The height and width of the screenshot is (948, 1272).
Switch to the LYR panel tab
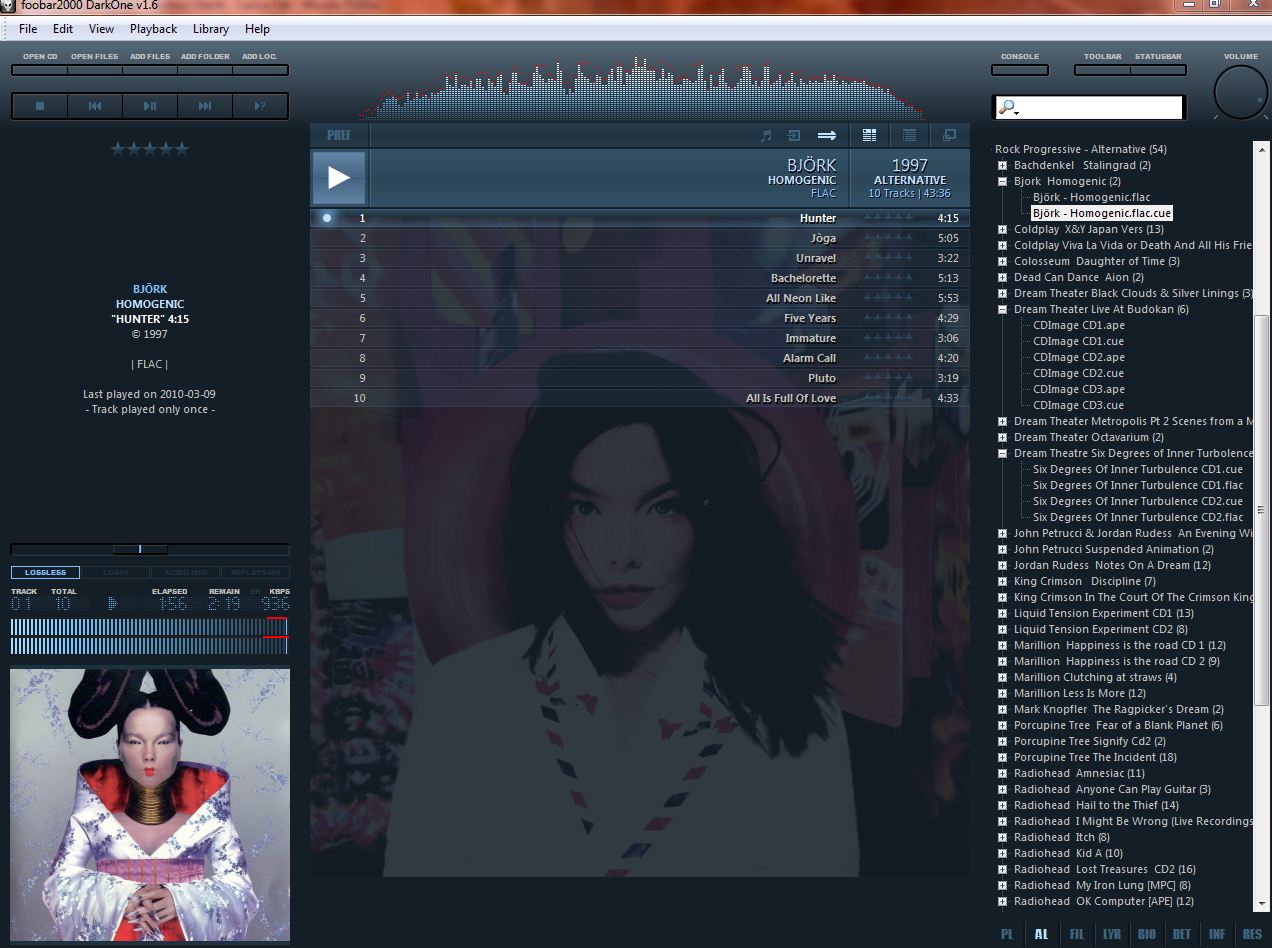[x=1112, y=934]
